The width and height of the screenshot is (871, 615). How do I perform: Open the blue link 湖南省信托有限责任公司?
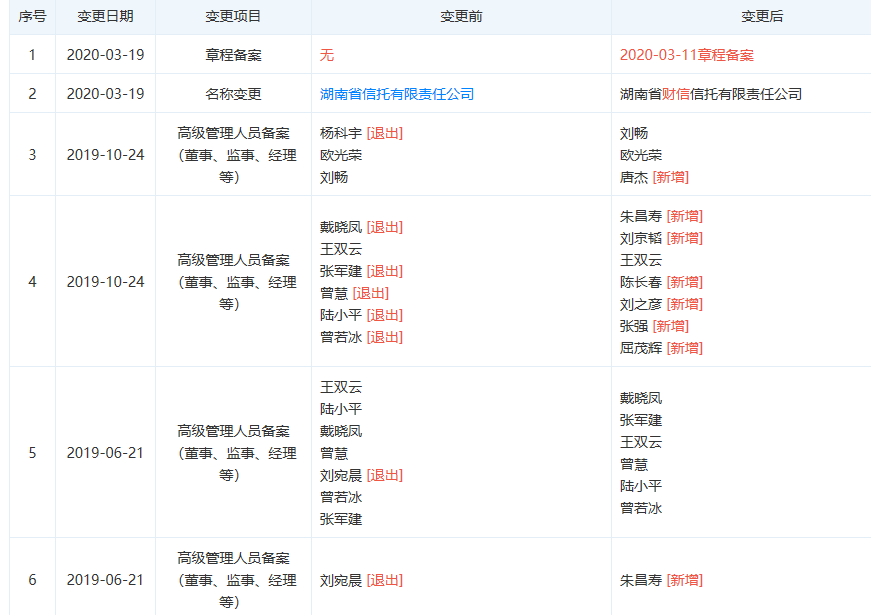397,94
